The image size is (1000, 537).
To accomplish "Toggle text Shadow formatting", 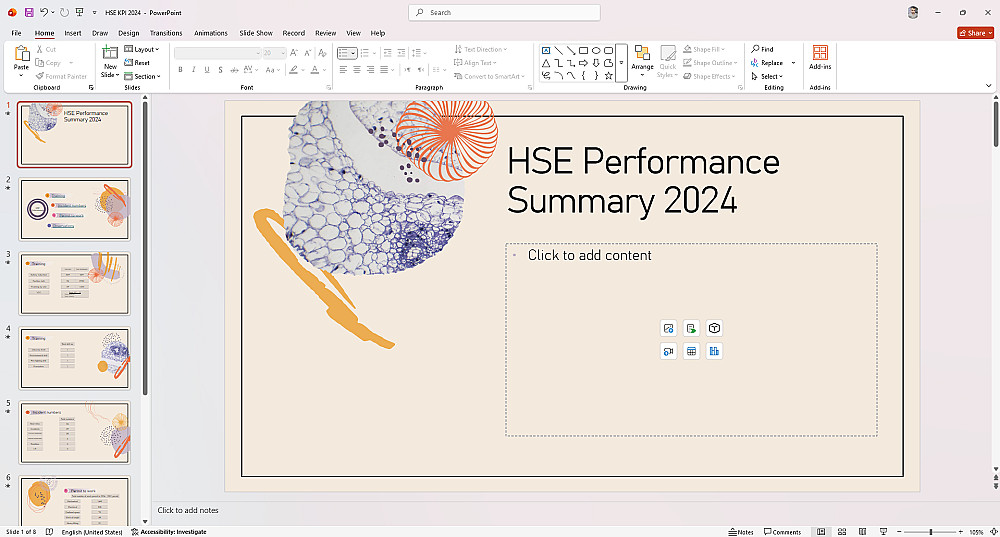I will (x=221, y=70).
